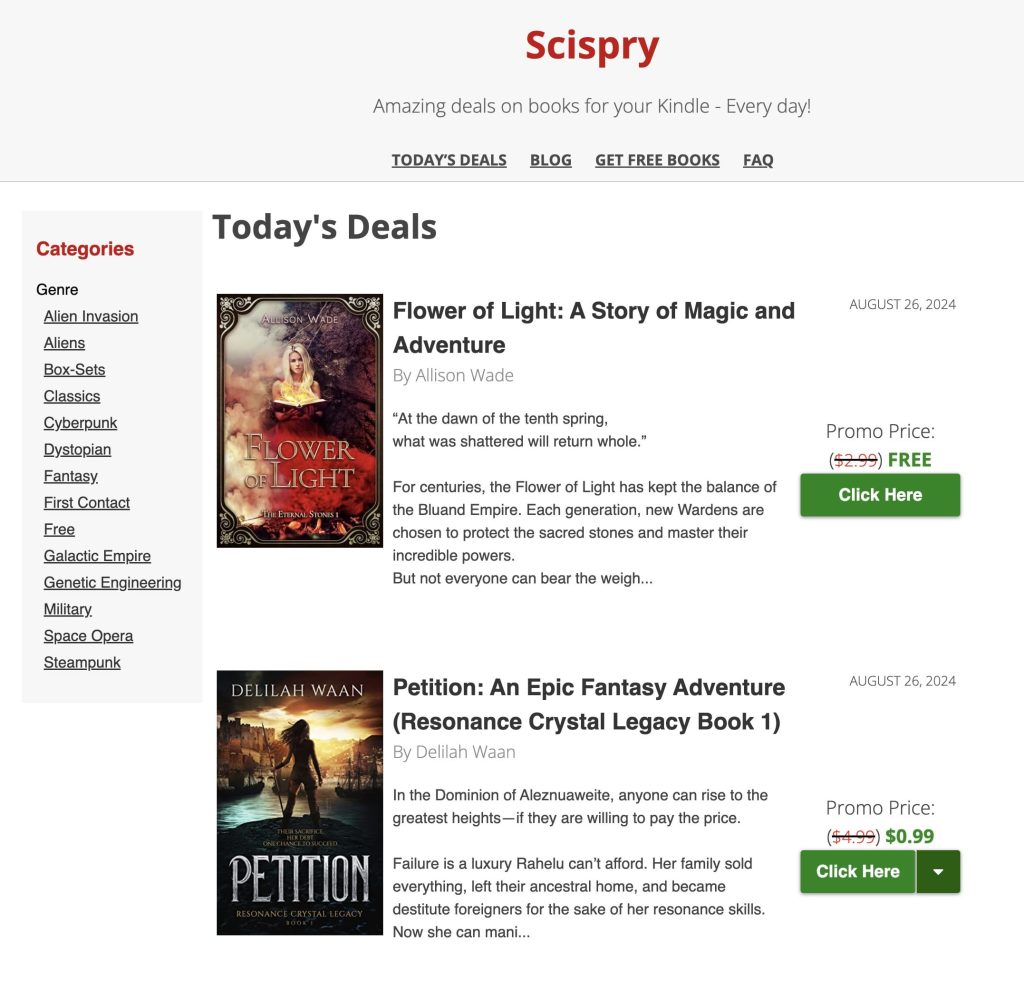Click the Click Here button for Flower of Light
Viewport: 1024px width, 990px height.
[x=879, y=494]
